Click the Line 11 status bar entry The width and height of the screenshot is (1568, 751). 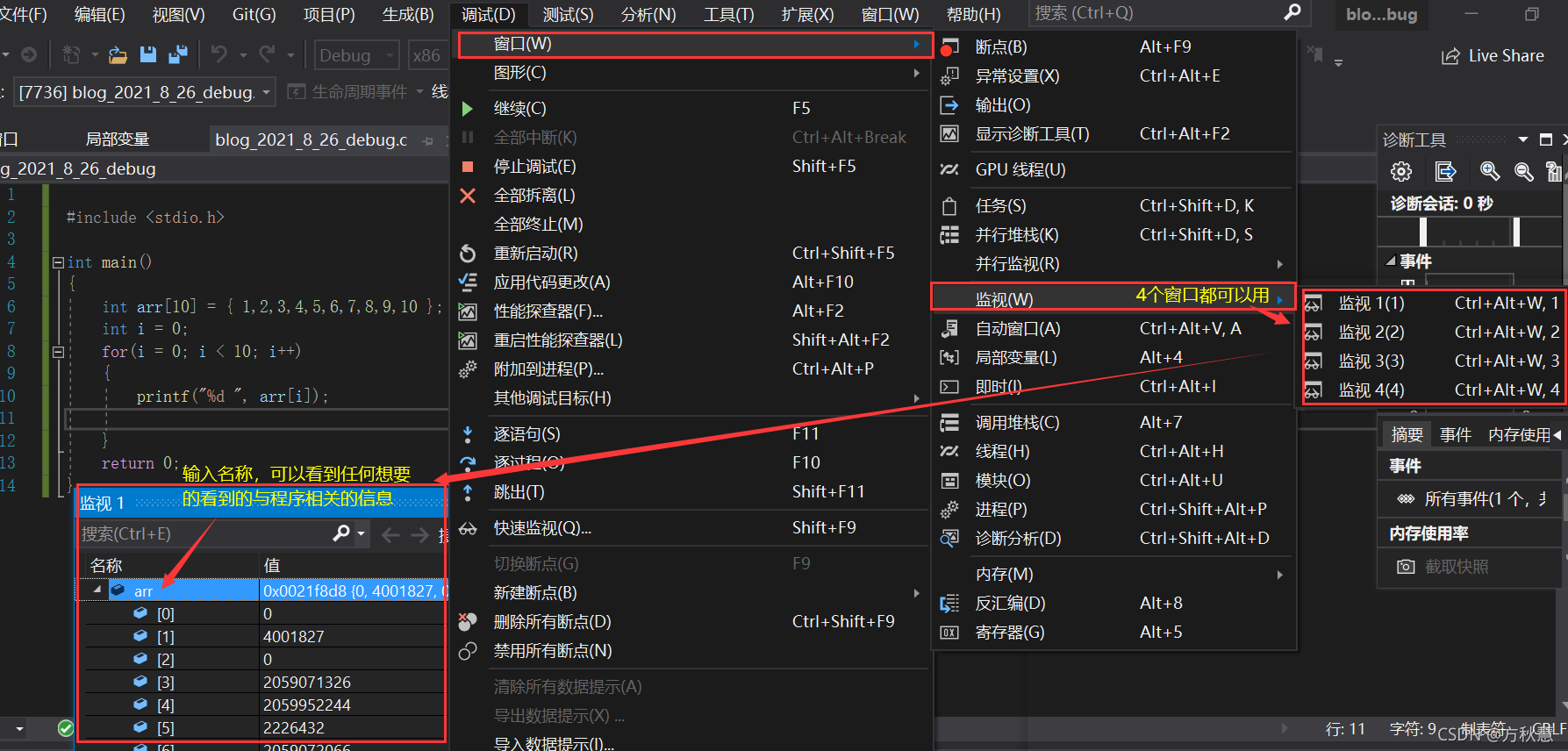pyautogui.click(x=1345, y=729)
